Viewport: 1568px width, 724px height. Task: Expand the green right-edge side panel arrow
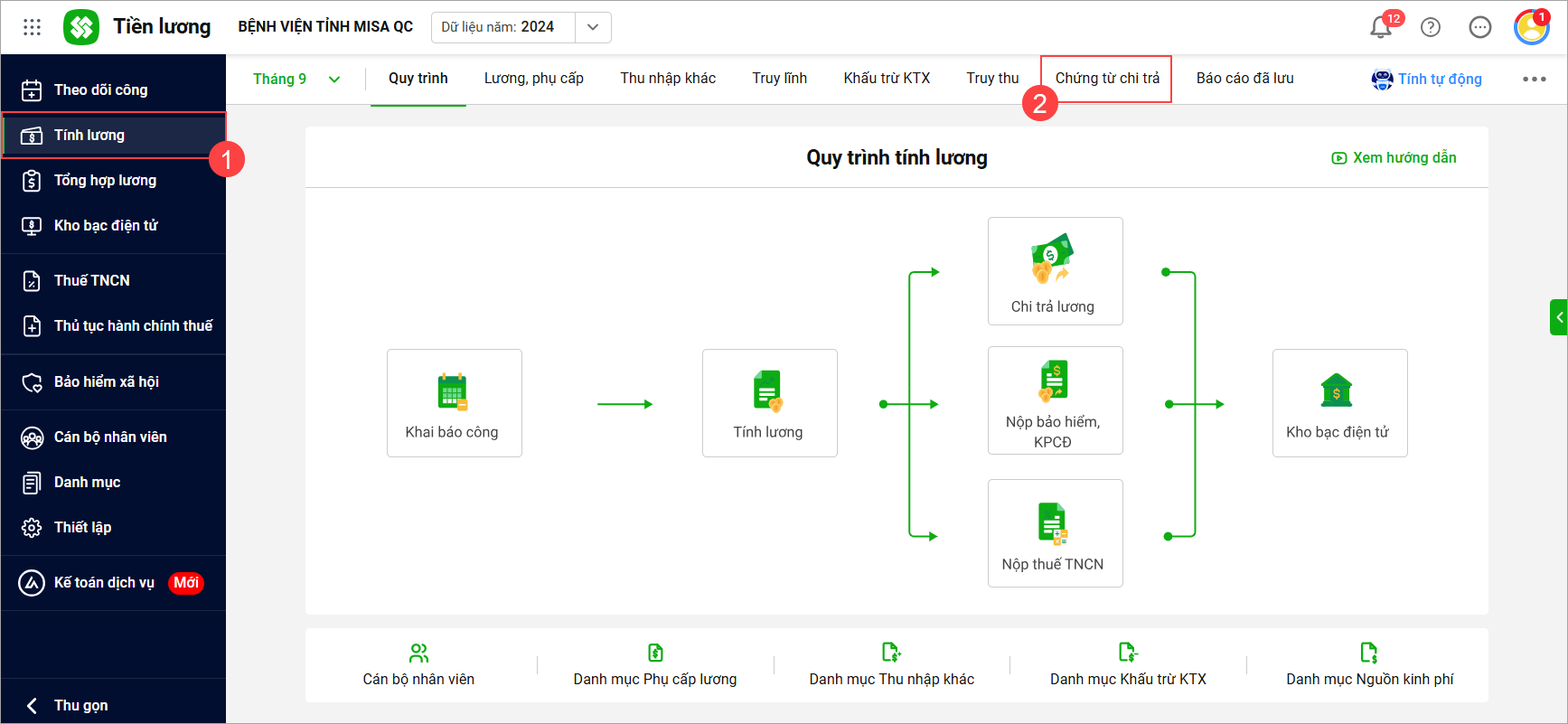[x=1559, y=317]
